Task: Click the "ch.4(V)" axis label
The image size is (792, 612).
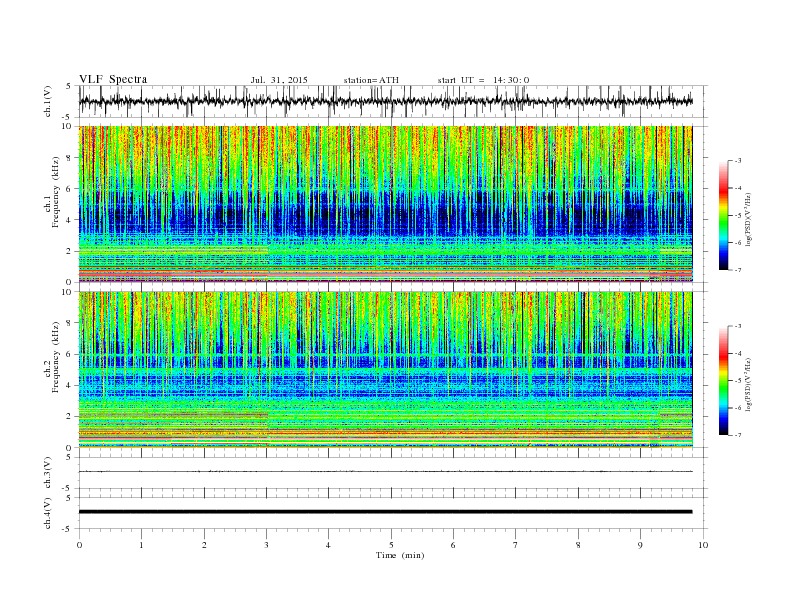Action: click(x=48, y=513)
